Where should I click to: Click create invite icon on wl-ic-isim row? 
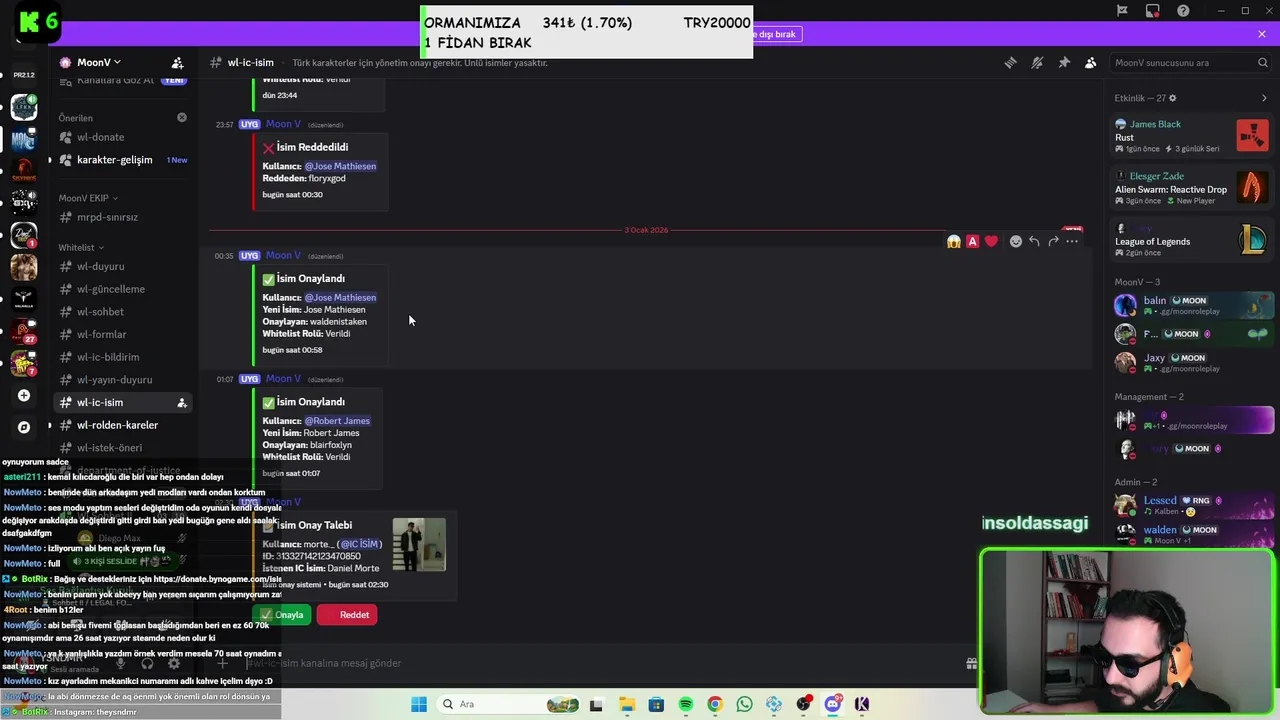[x=181, y=403]
